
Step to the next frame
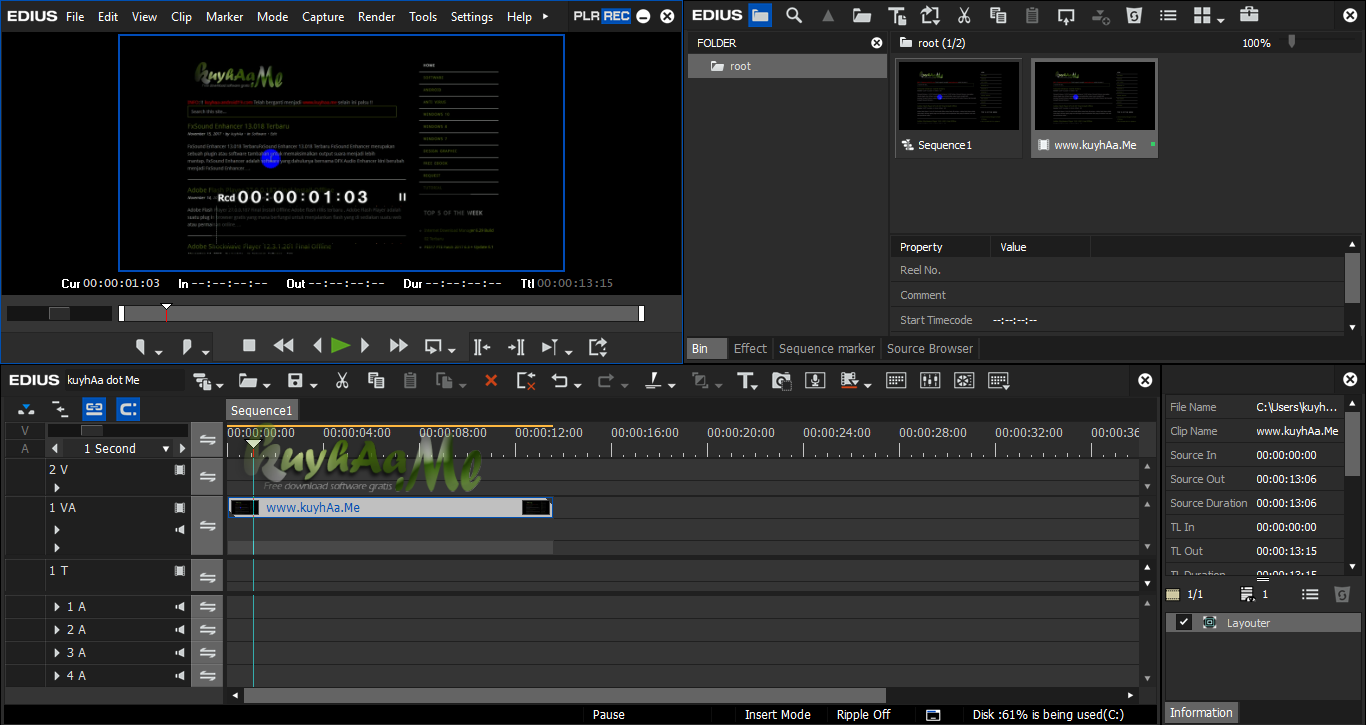(x=365, y=346)
